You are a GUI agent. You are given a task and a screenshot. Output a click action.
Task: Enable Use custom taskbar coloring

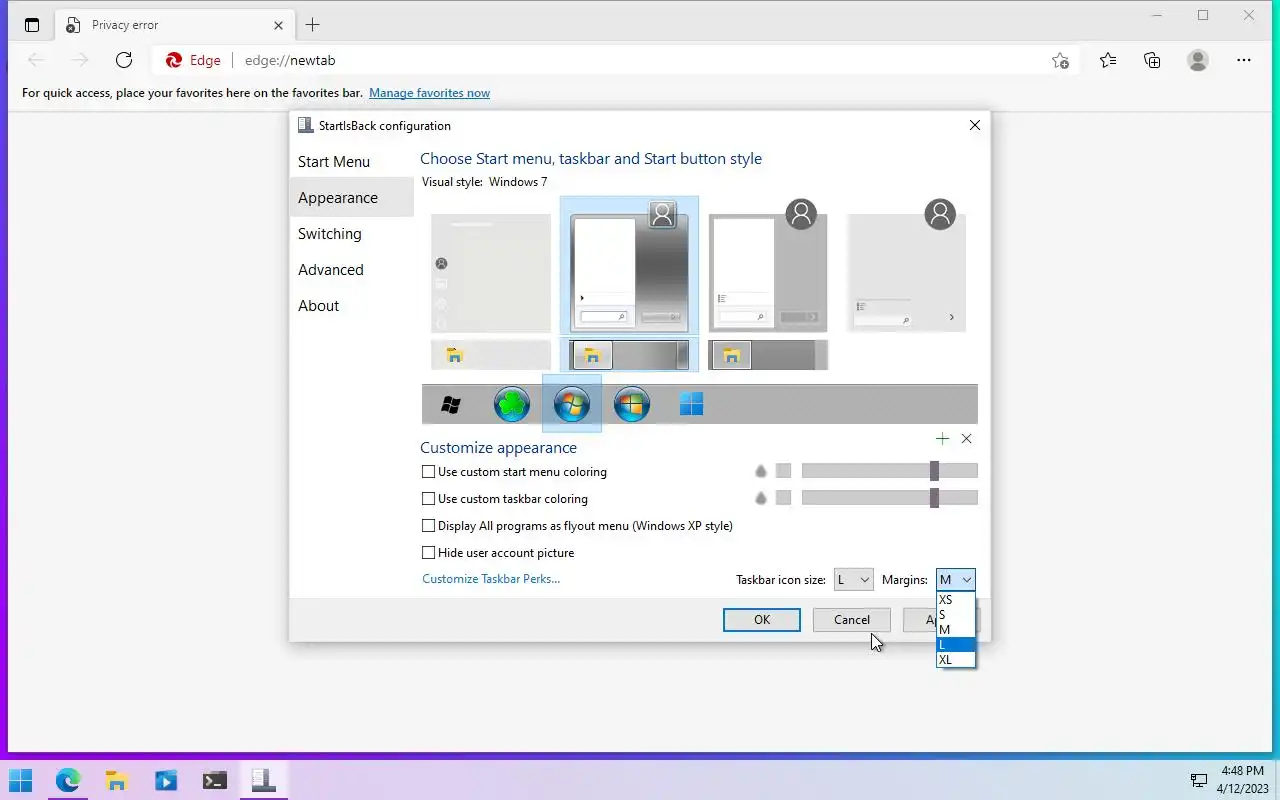pyautogui.click(x=428, y=498)
